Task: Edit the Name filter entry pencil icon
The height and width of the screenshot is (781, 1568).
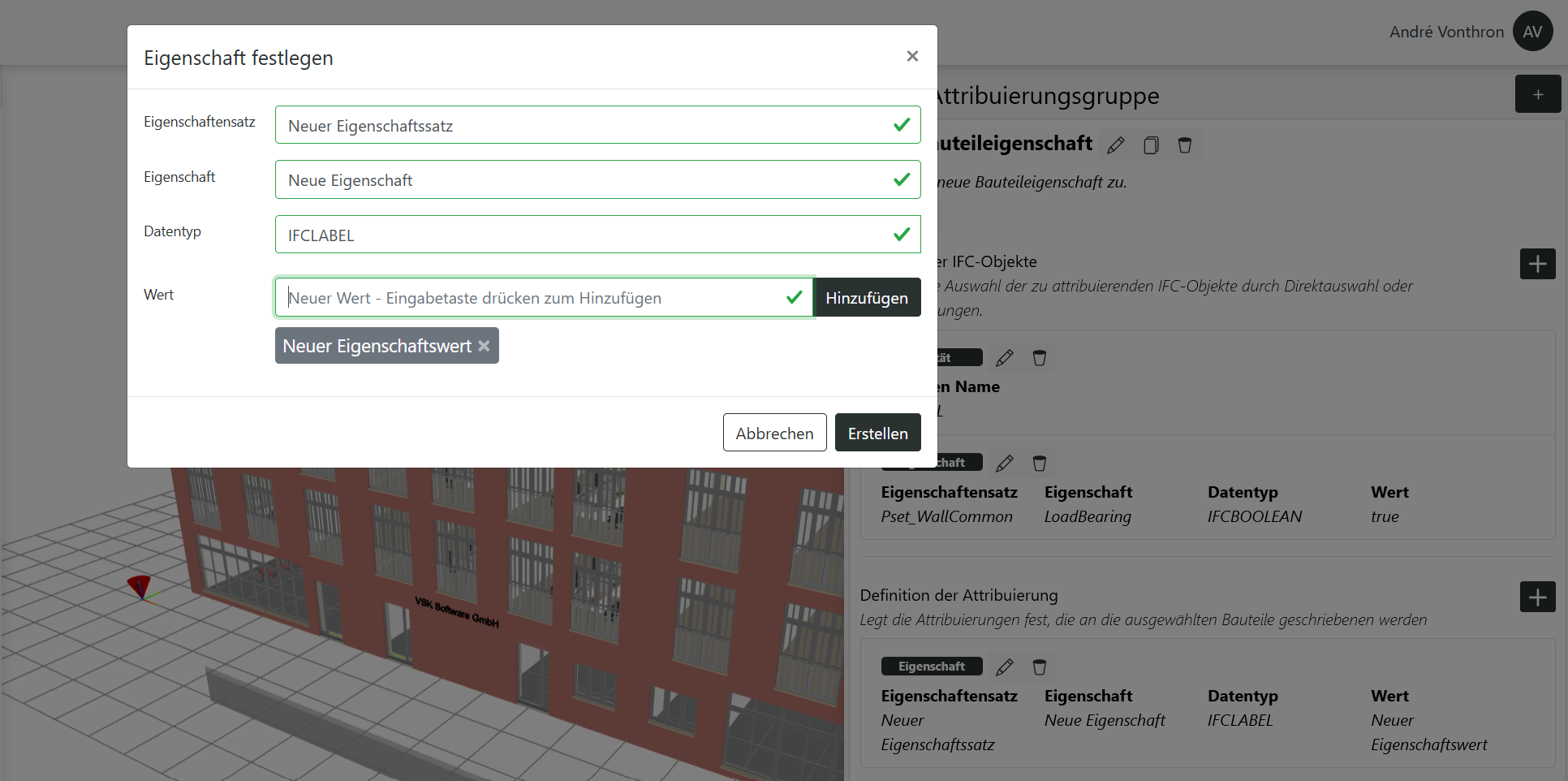Action: click(x=1005, y=358)
